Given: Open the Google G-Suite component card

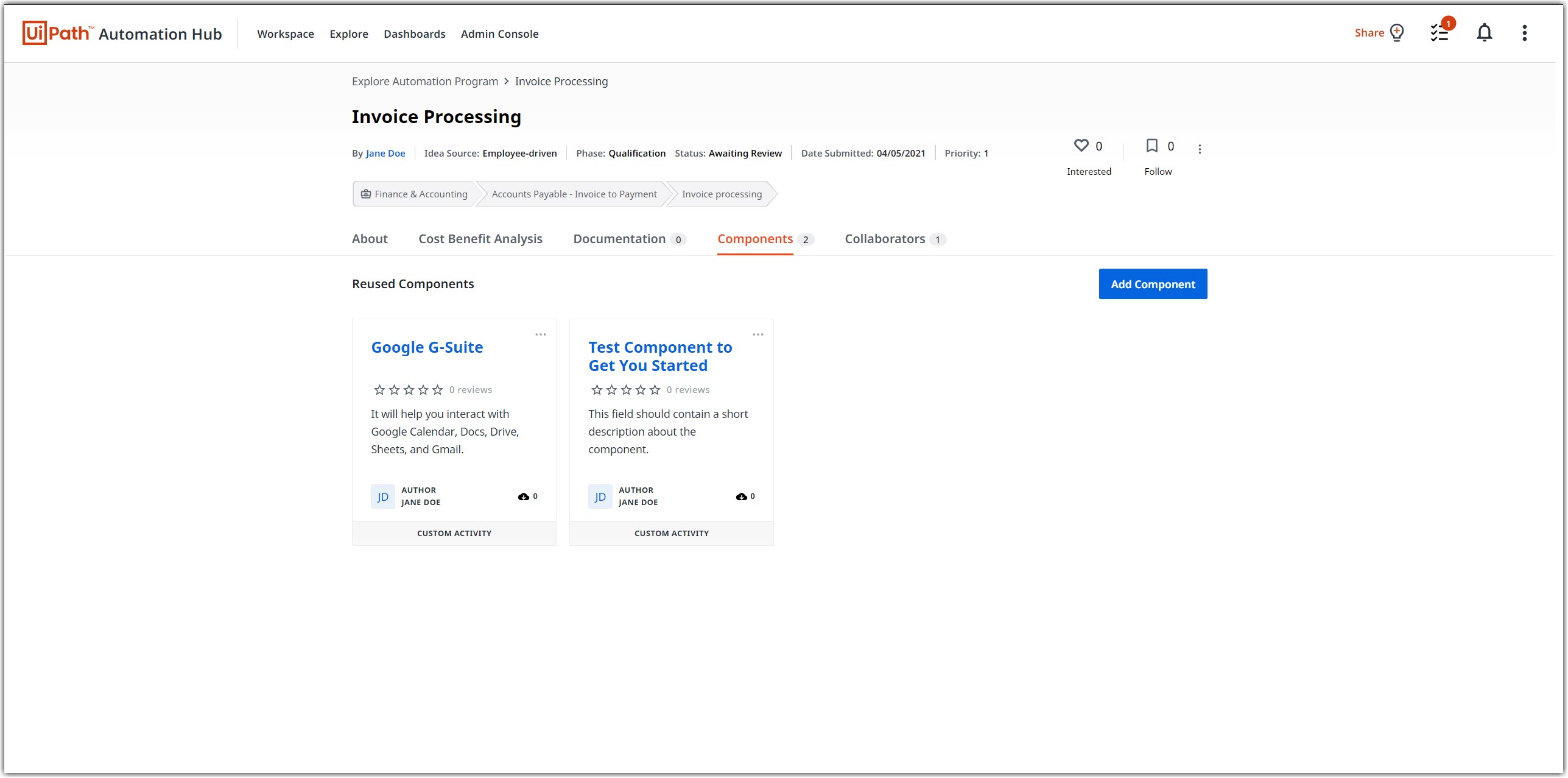Looking at the screenshot, I should (427, 347).
